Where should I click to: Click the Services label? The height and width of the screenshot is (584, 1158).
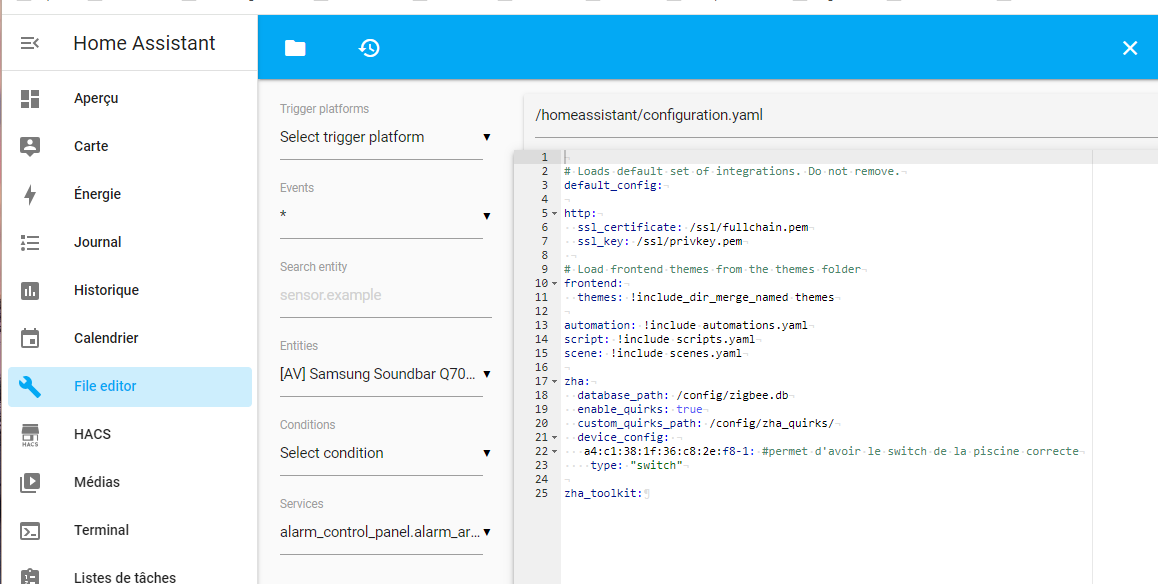coord(301,504)
